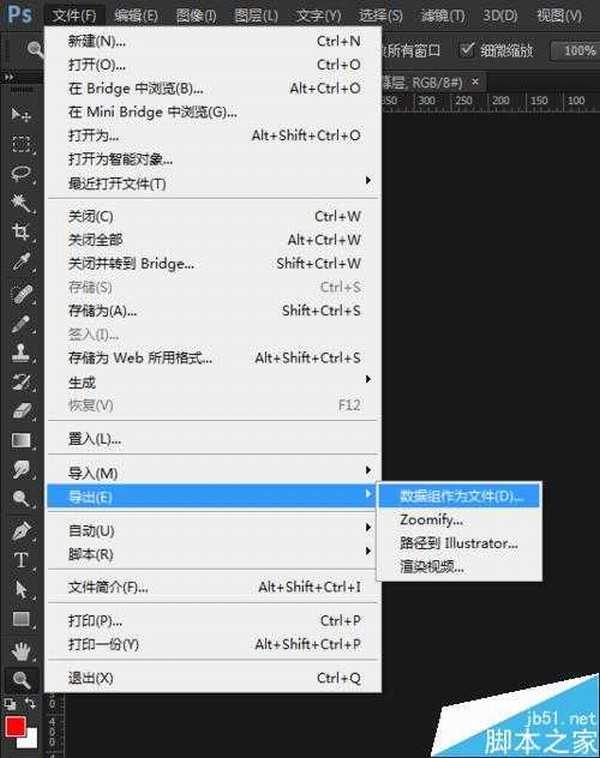Reset default foreground/background colors icon

point(10,703)
